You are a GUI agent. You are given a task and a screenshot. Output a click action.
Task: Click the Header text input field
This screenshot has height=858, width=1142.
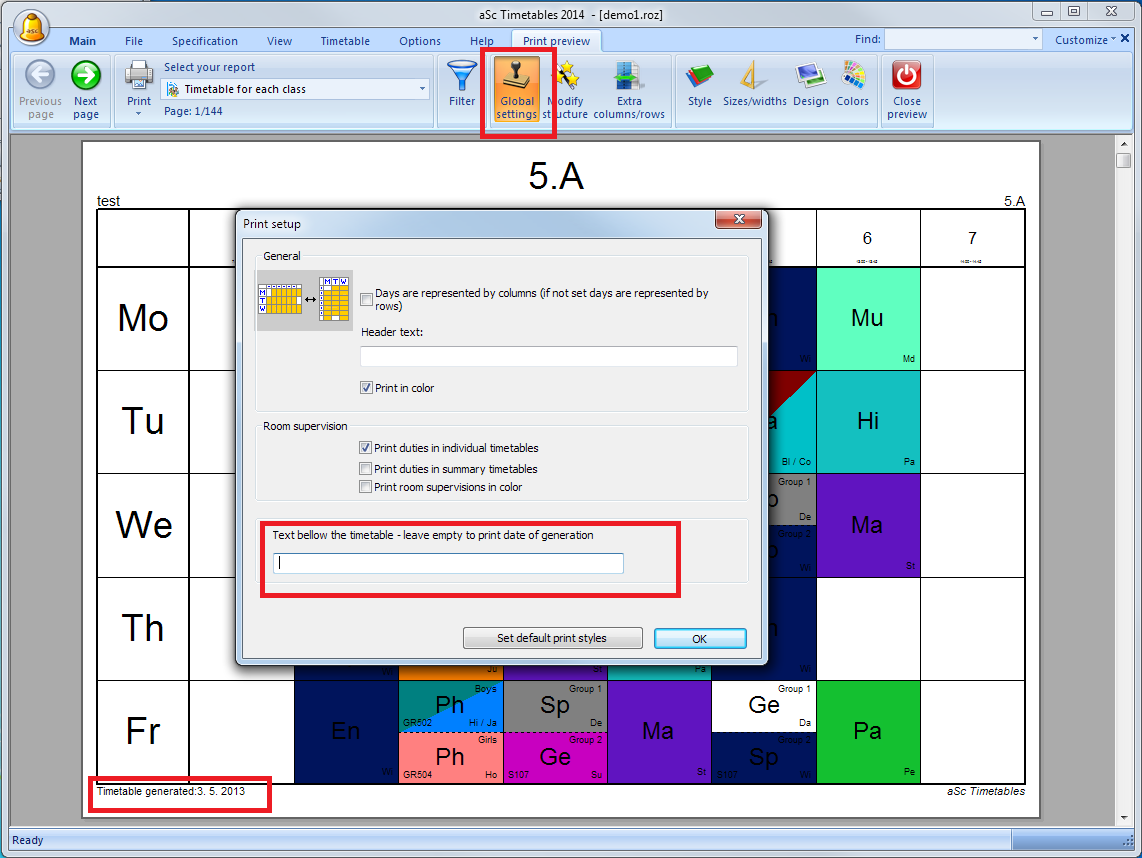548,357
